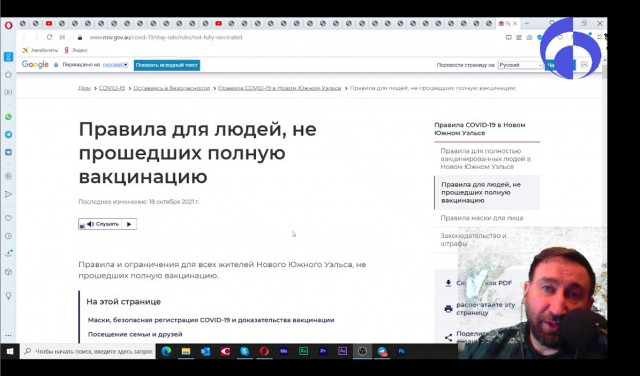Open Telegram in the Opera sidebar

[8, 134]
